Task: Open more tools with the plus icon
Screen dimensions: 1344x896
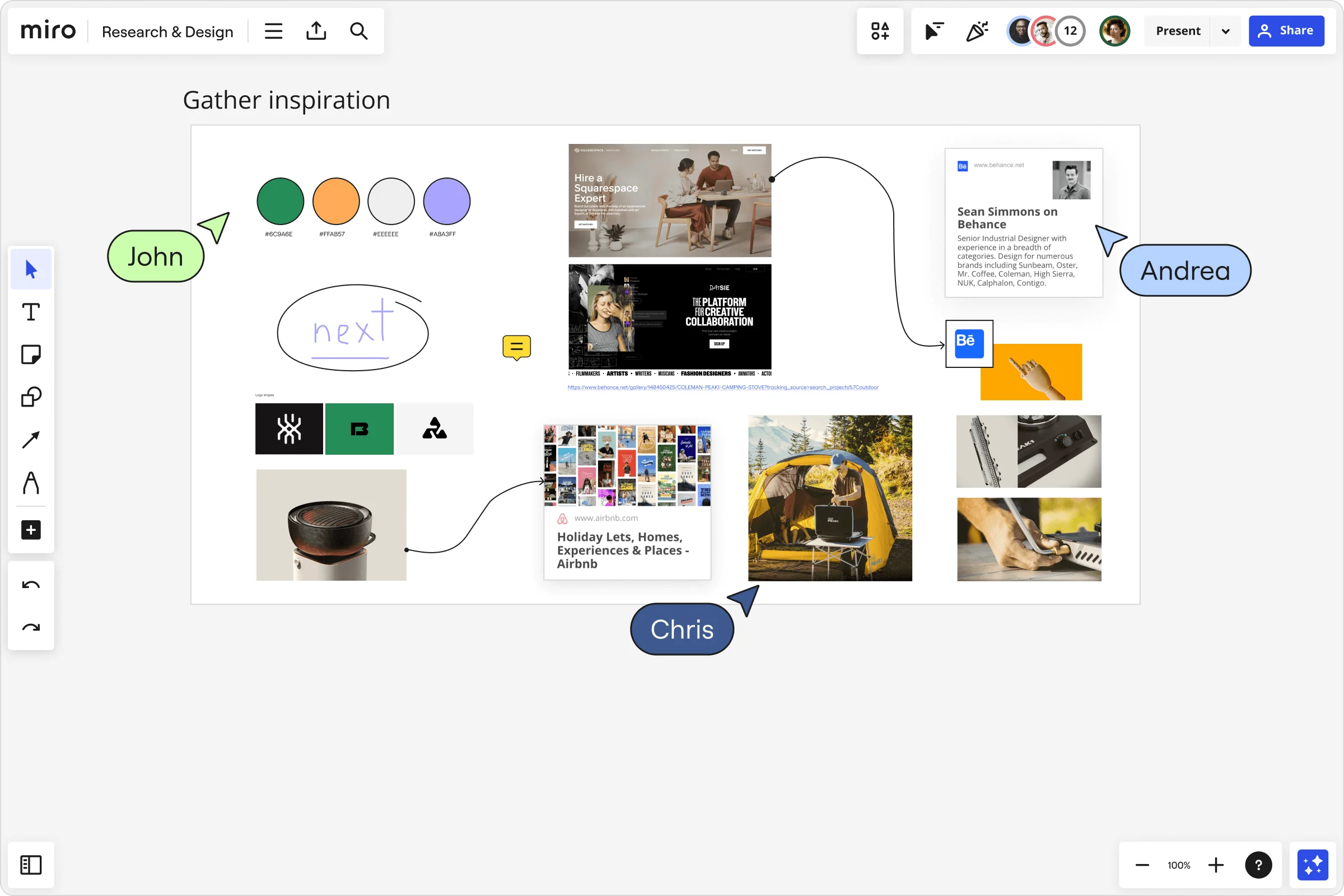Action: click(31, 530)
